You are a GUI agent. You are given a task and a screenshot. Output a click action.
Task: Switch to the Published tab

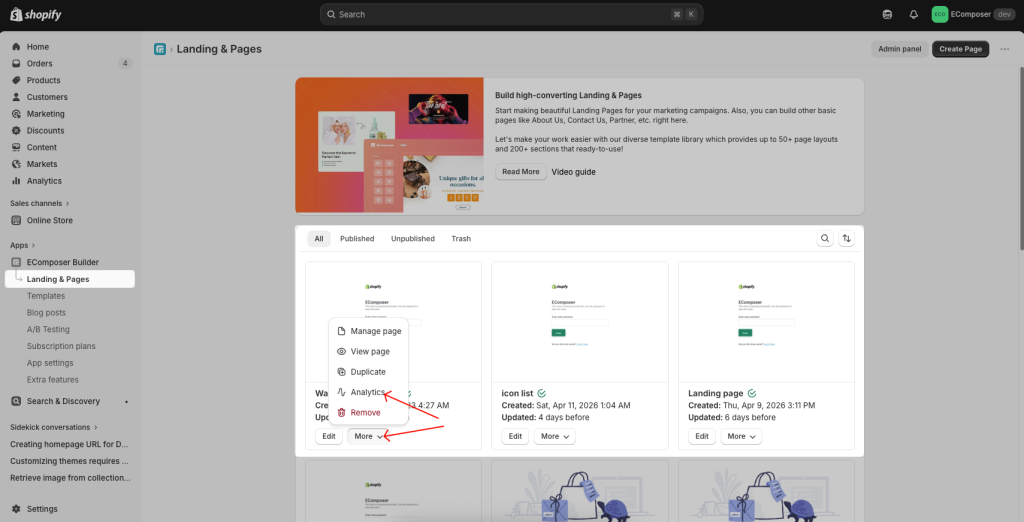(x=357, y=239)
